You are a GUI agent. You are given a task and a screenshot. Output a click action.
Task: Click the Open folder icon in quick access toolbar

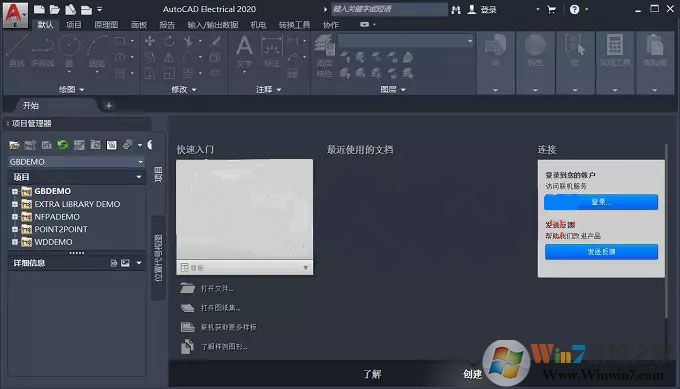tap(55, 9)
